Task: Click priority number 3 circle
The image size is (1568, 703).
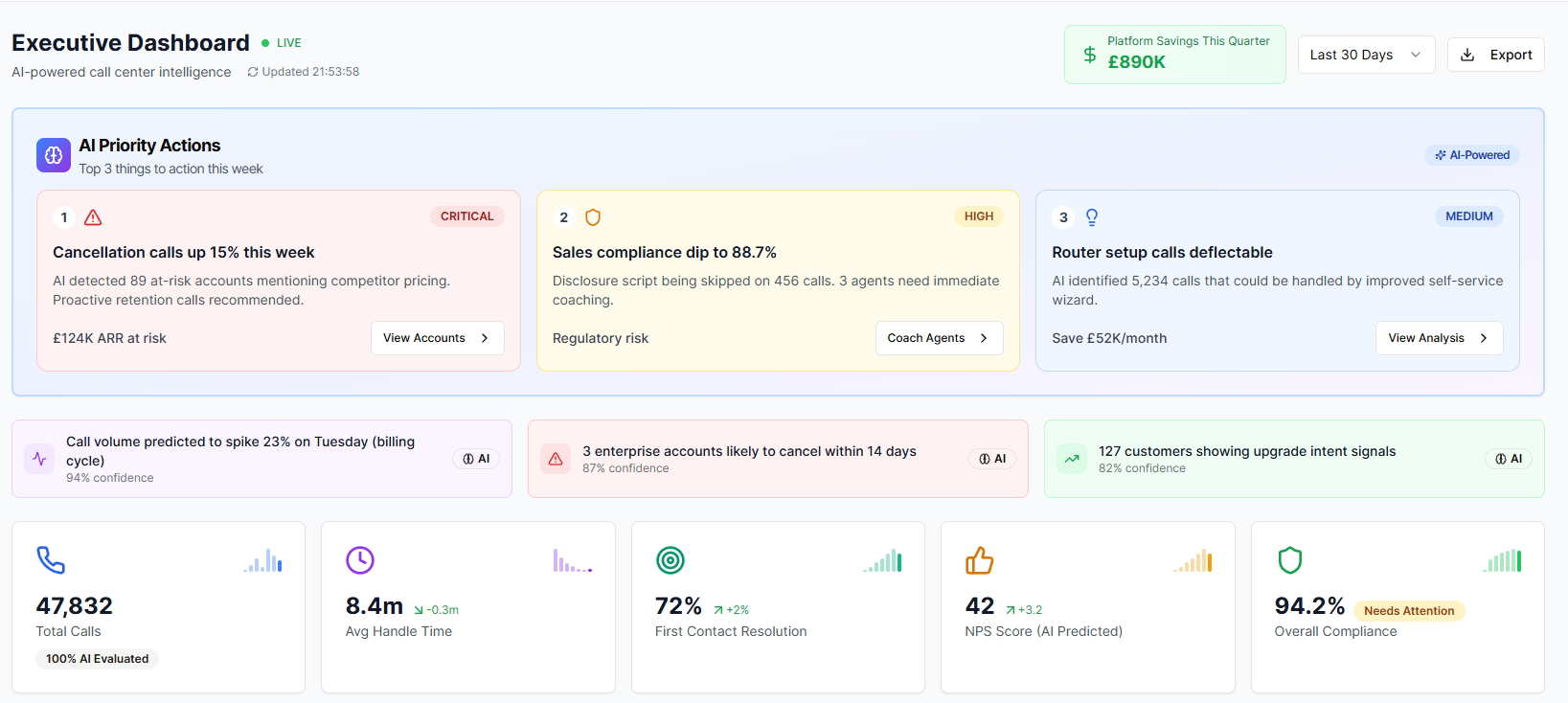Action: [x=1063, y=217]
